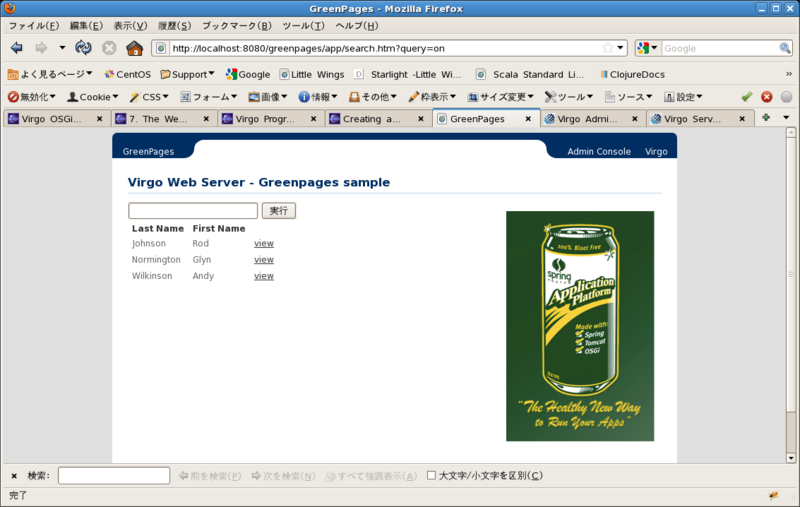The width and height of the screenshot is (800, 507).
Task: Open a new tab with plus icon
Action: point(766,118)
